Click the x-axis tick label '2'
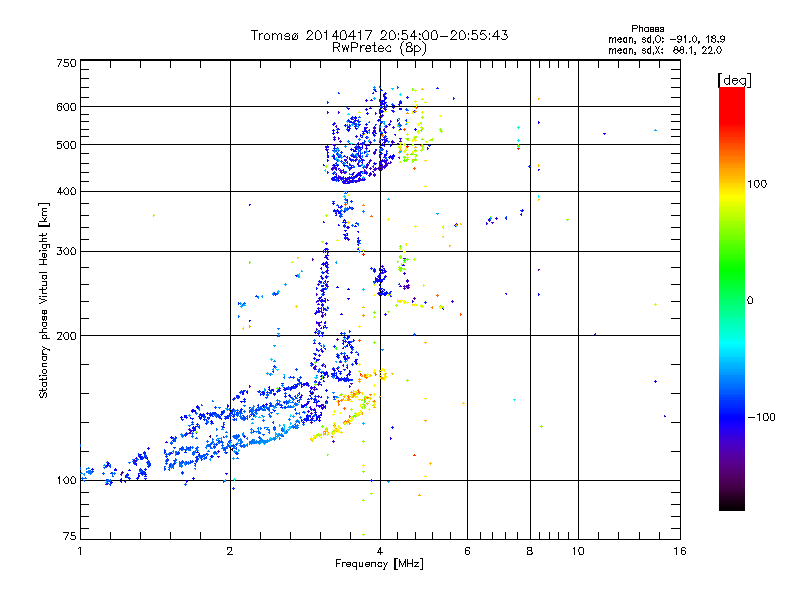This screenshot has height=600, width=800. point(230,551)
